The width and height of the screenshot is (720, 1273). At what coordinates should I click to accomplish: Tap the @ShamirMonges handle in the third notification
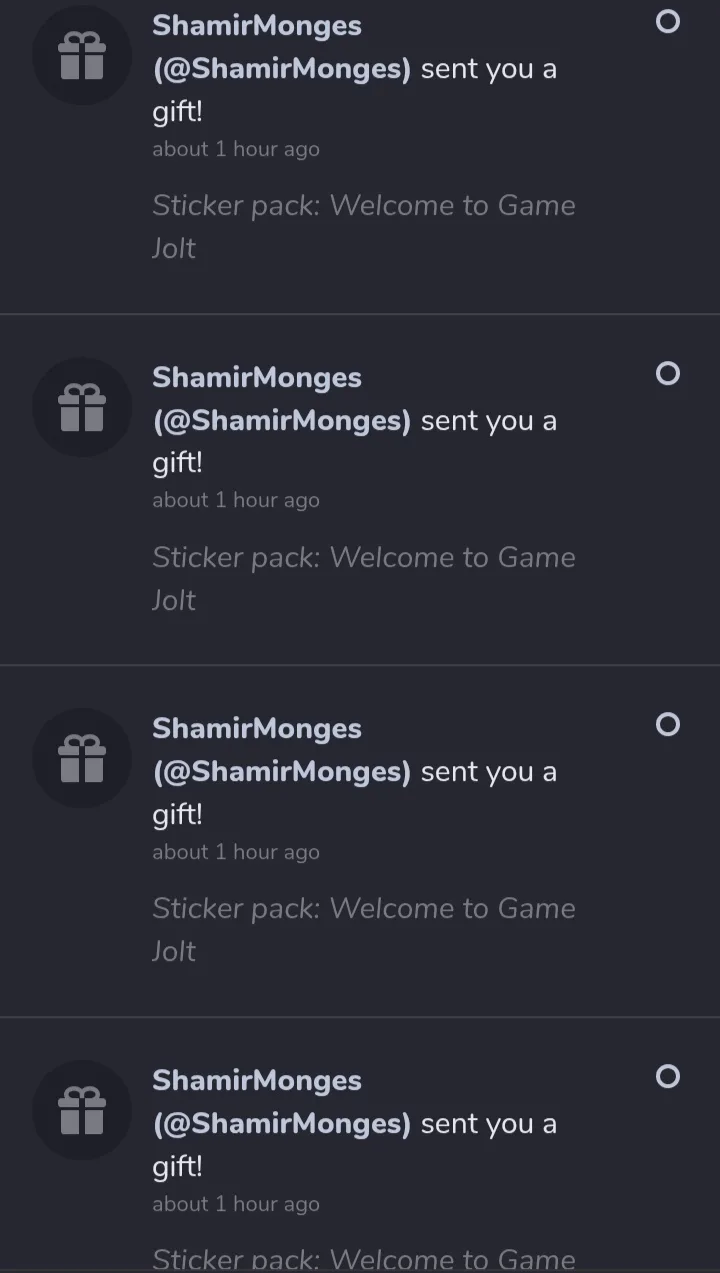[281, 772]
